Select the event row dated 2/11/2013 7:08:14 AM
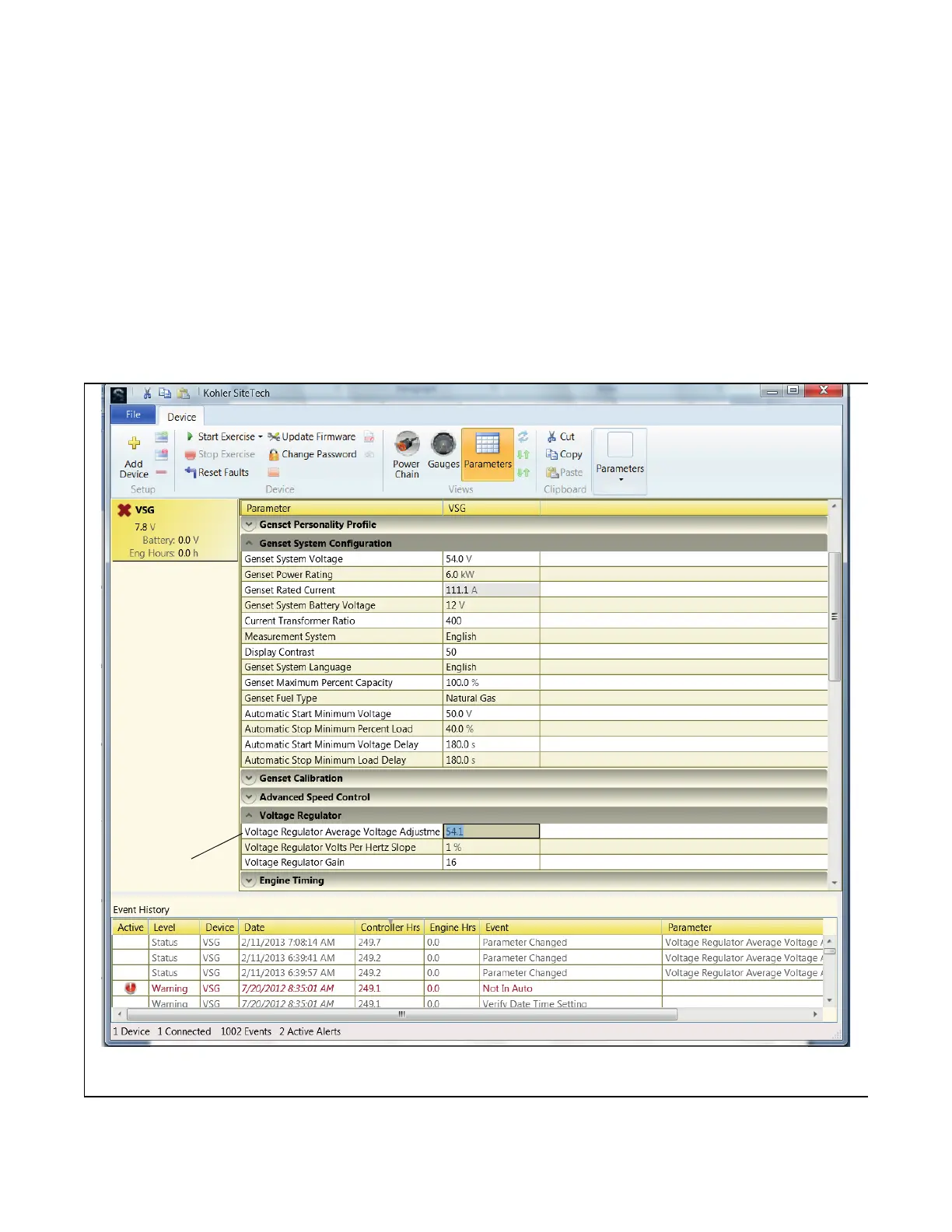This screenshot has height=1232, width=952. tap(467, 943)
